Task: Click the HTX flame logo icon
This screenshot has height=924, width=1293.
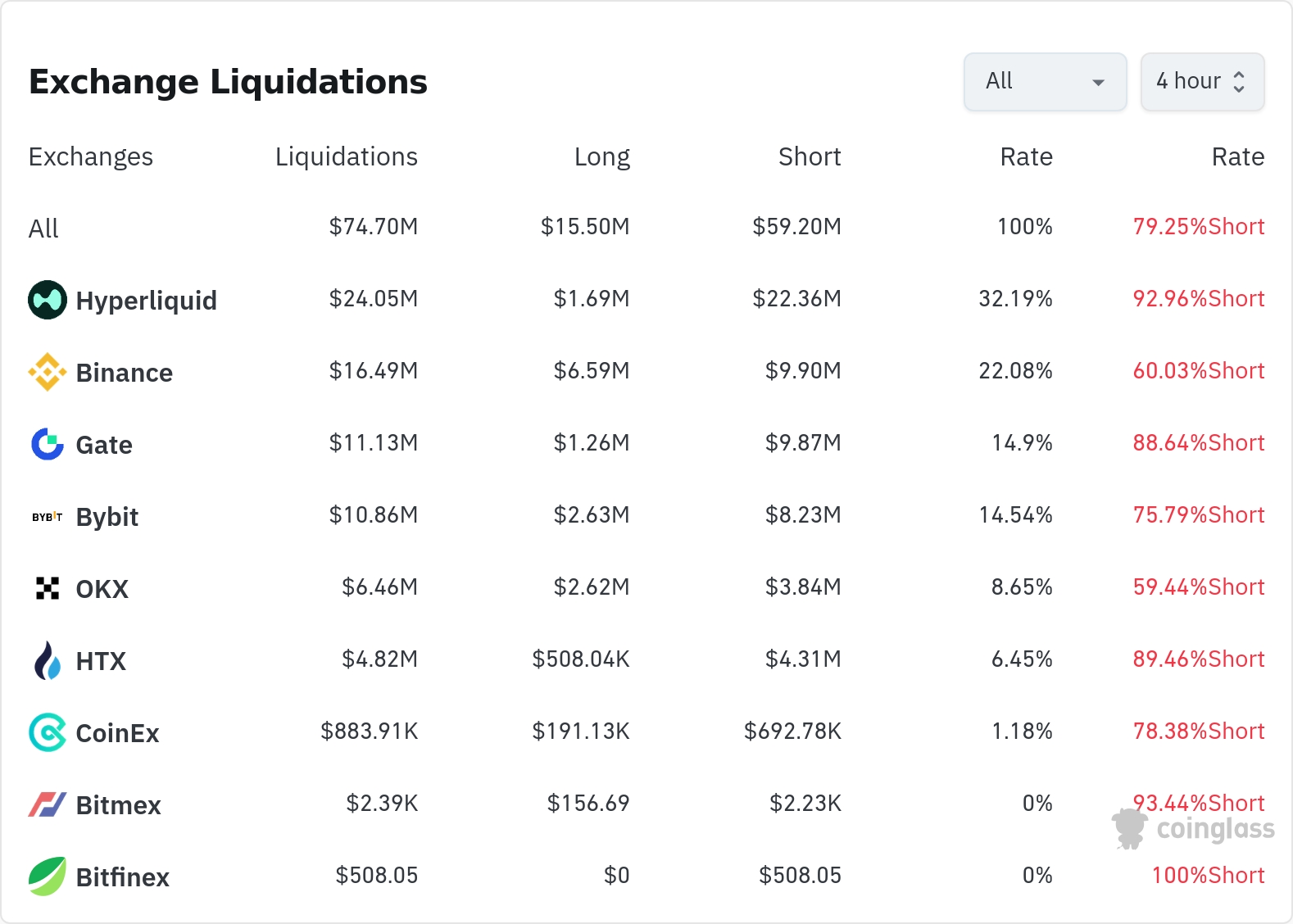Action: click(48, 660)
